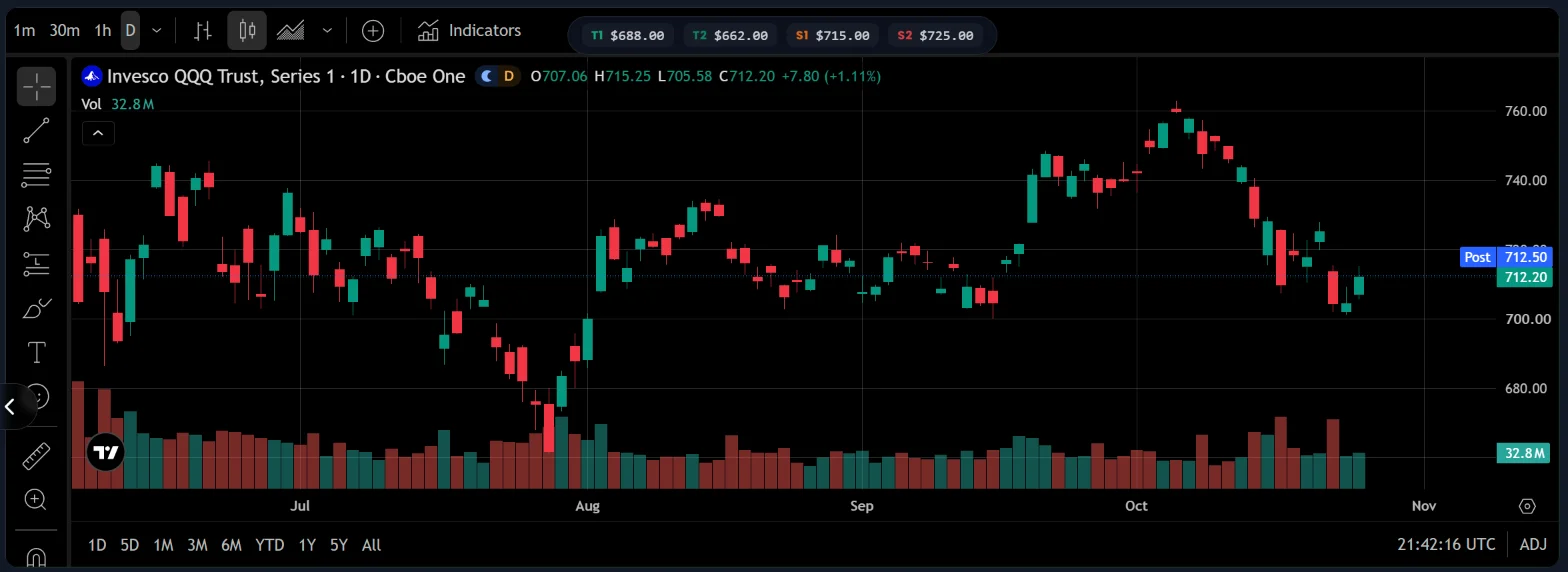Click the orange D data badge

point(509,76)
